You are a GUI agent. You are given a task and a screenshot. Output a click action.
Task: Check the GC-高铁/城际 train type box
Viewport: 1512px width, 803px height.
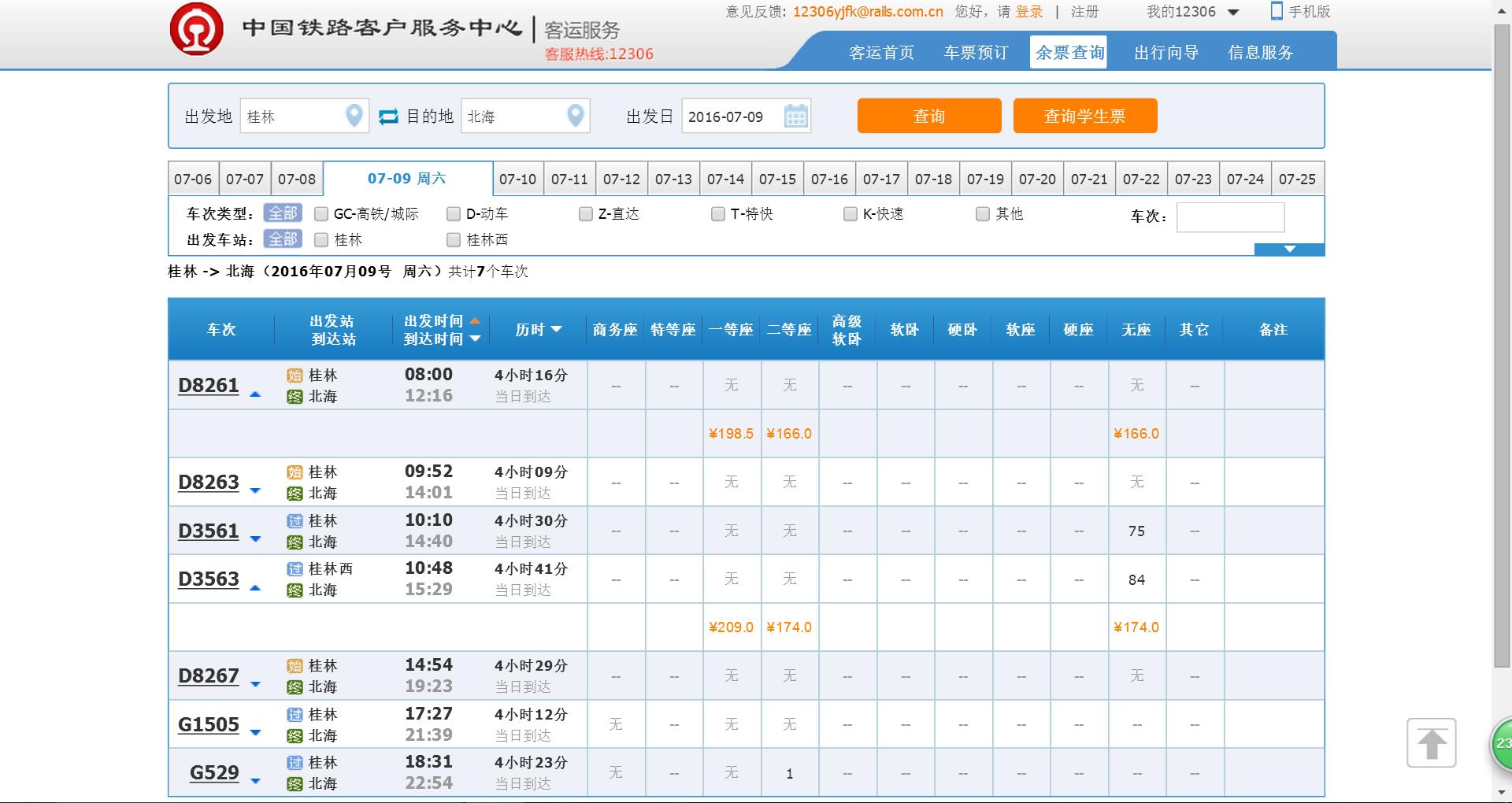pos(321,214)
